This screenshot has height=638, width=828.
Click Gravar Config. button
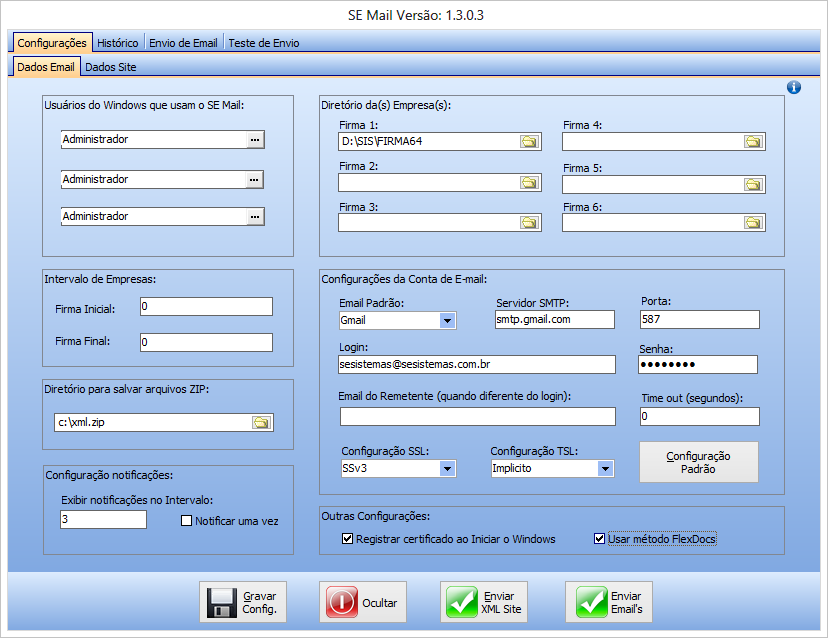coord(244,602)
